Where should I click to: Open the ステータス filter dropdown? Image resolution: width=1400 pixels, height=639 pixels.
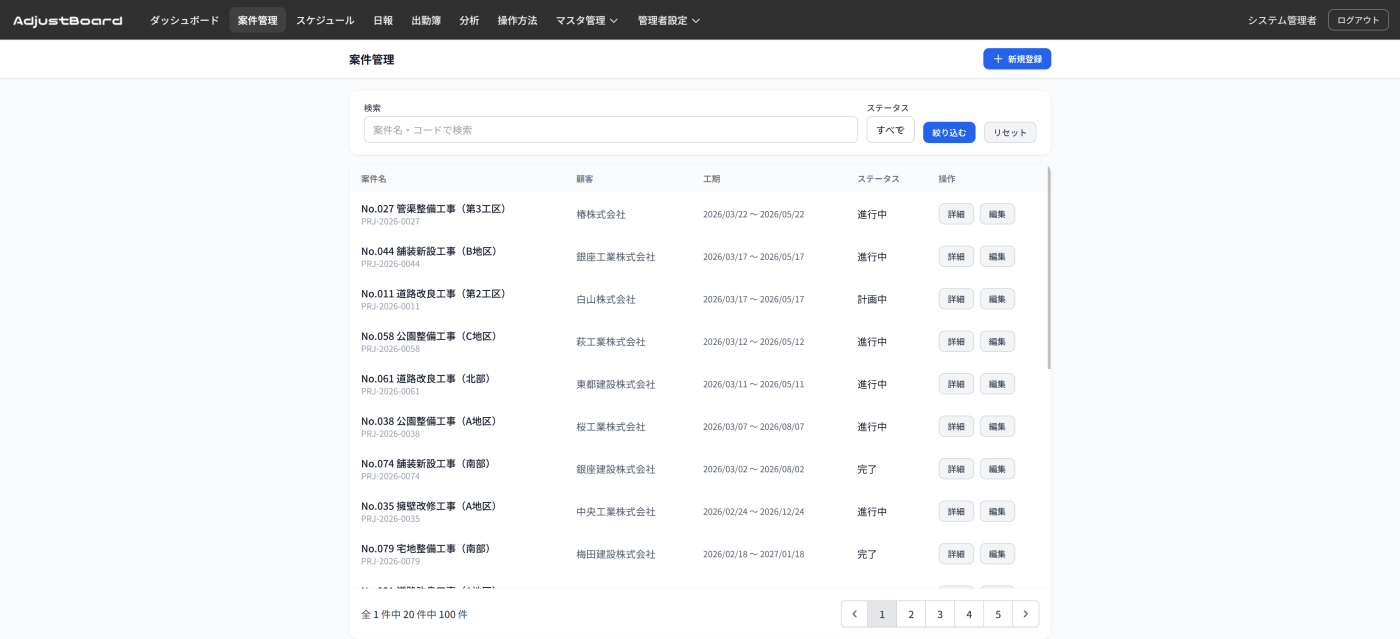(x=890, y=130)
